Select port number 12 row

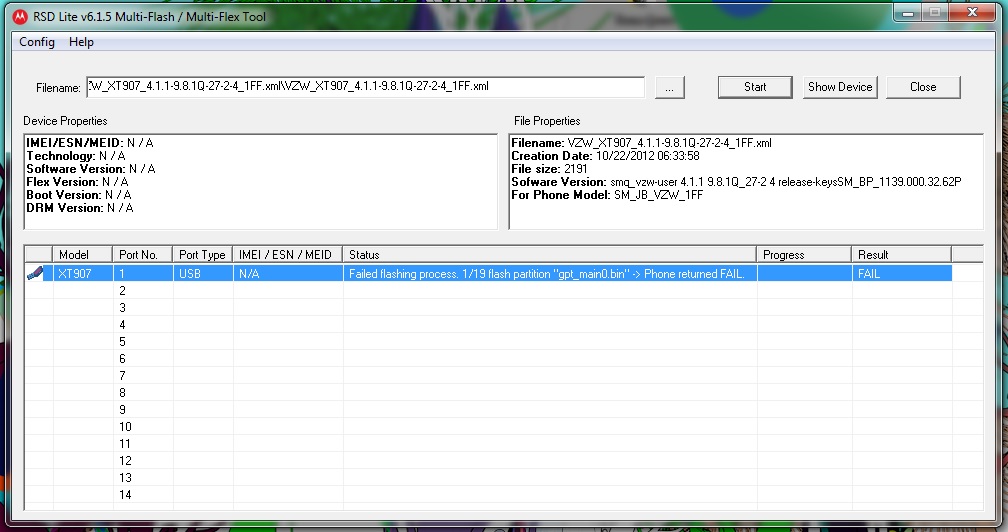503,461
